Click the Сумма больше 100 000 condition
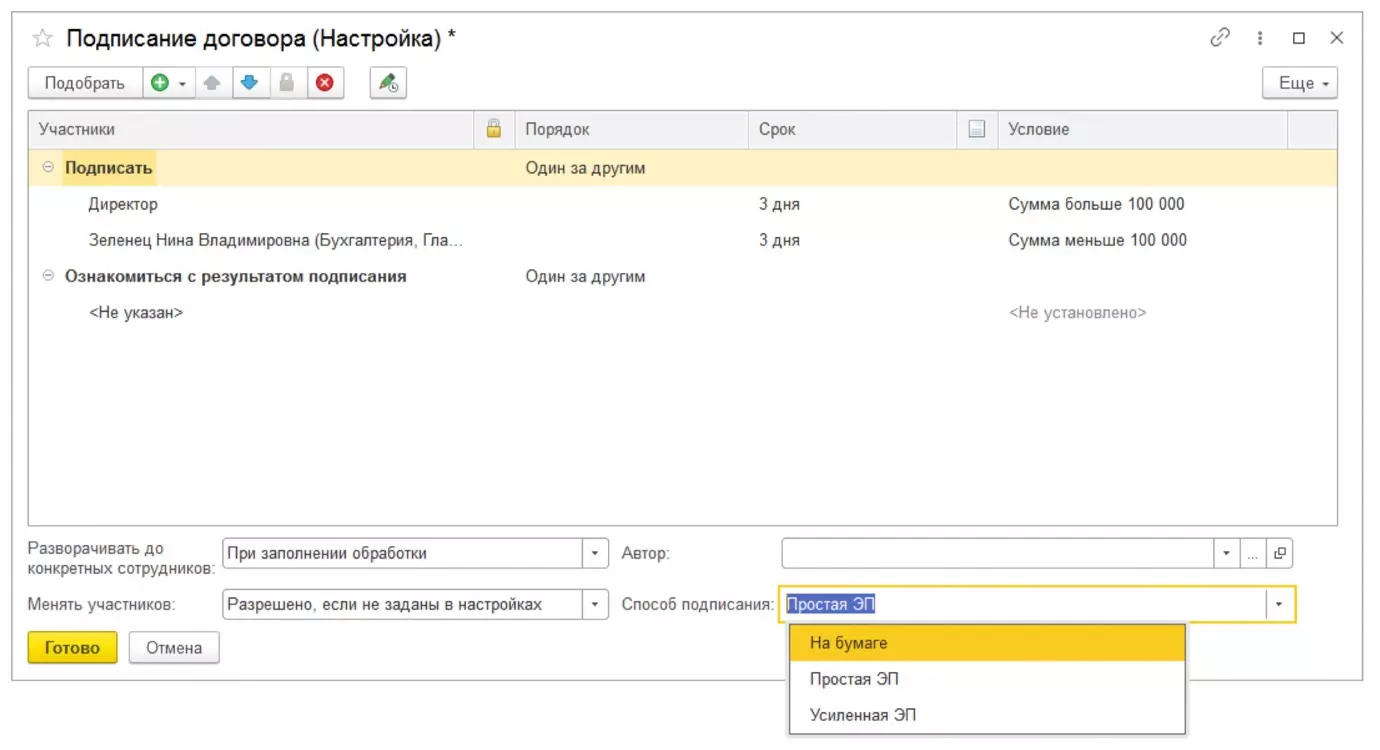The width and height of the screenshot is (1380, 750). click(1097, 204)
